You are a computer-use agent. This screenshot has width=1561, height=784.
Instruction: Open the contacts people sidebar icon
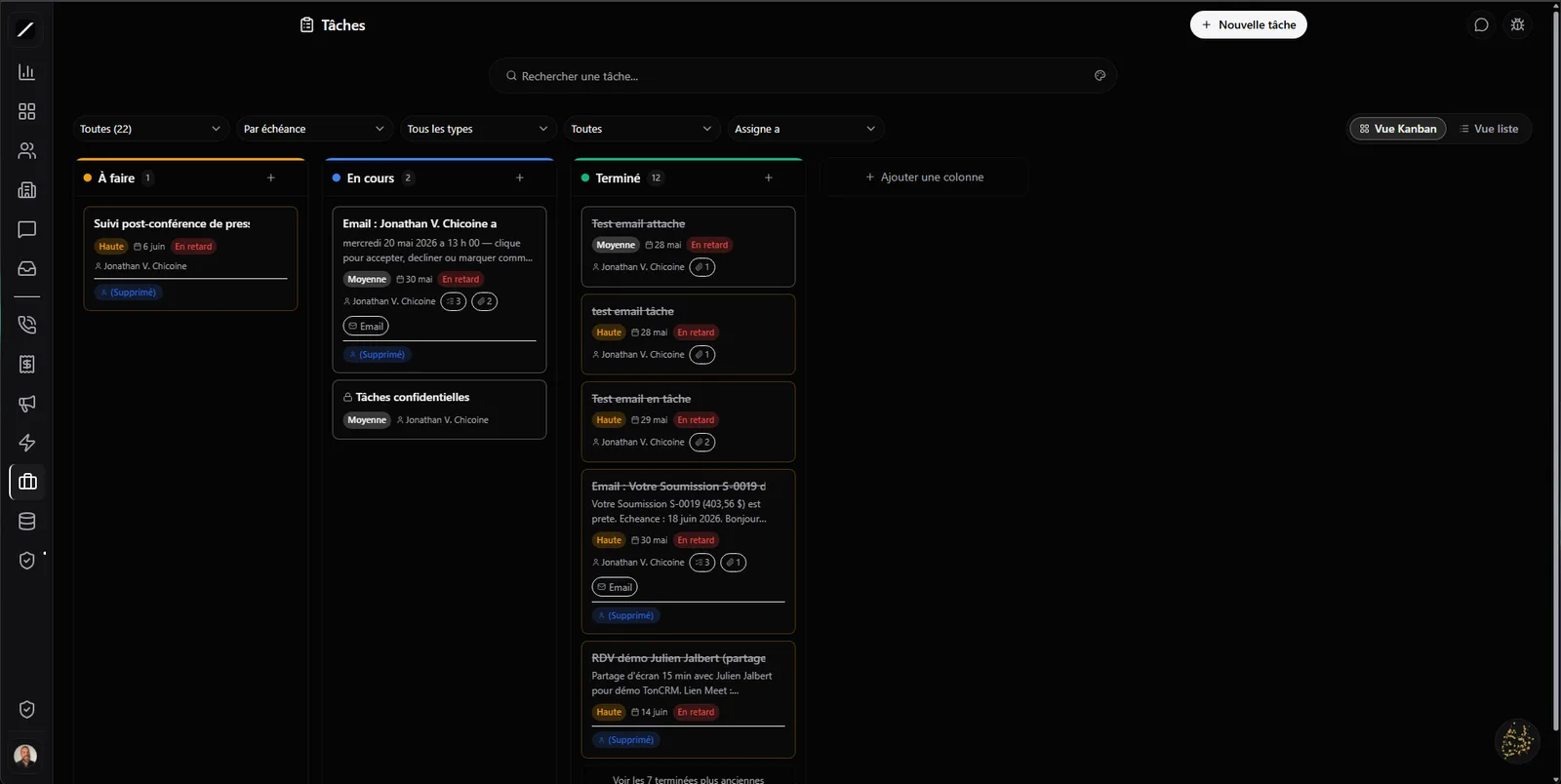click(26, 151)
